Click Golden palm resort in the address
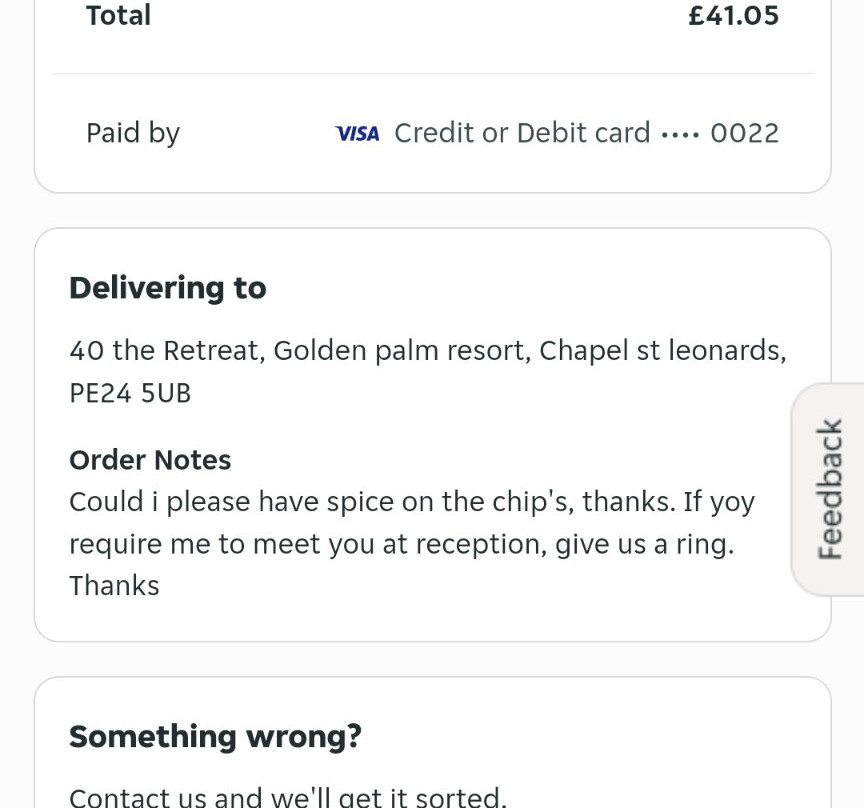Image resolution: width=864 pixels, height=808 pixels. coord(401,351)
